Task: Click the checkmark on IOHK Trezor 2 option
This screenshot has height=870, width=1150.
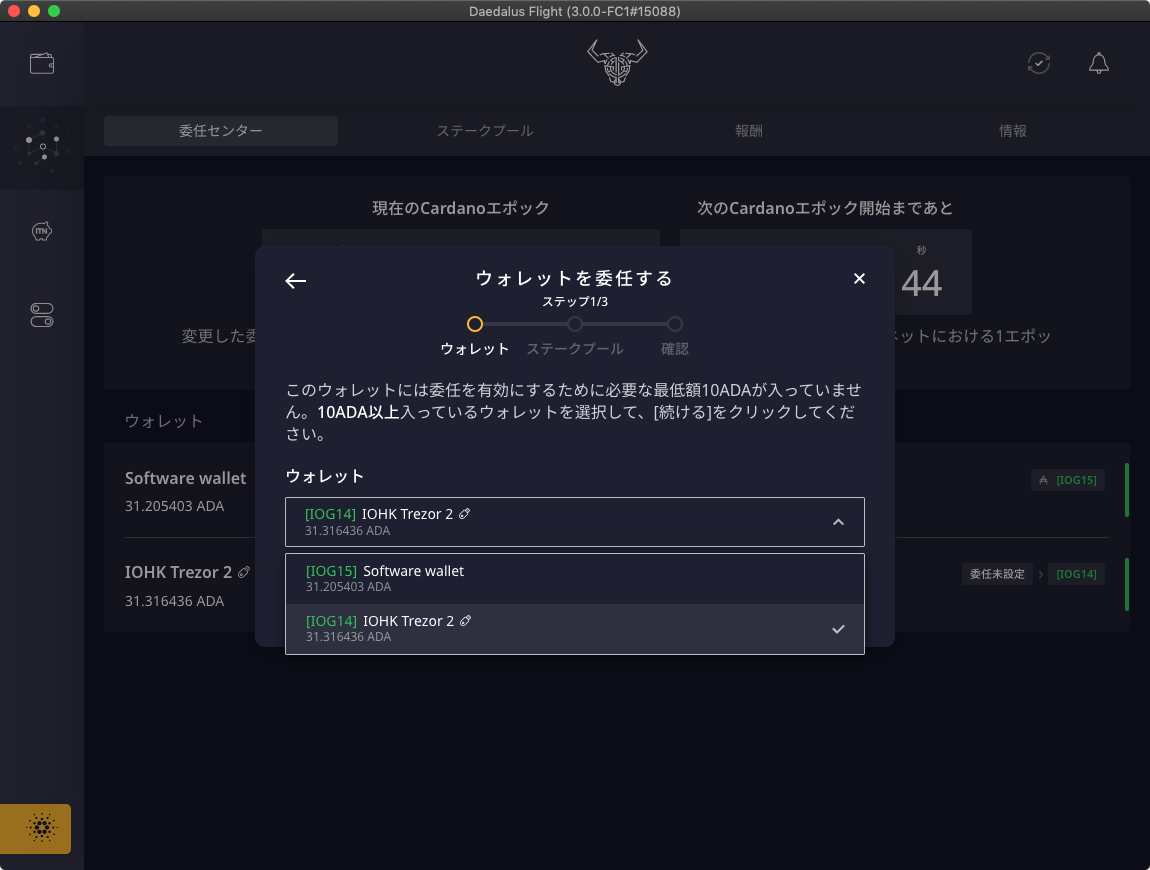Action: click(x=838, y=629)
